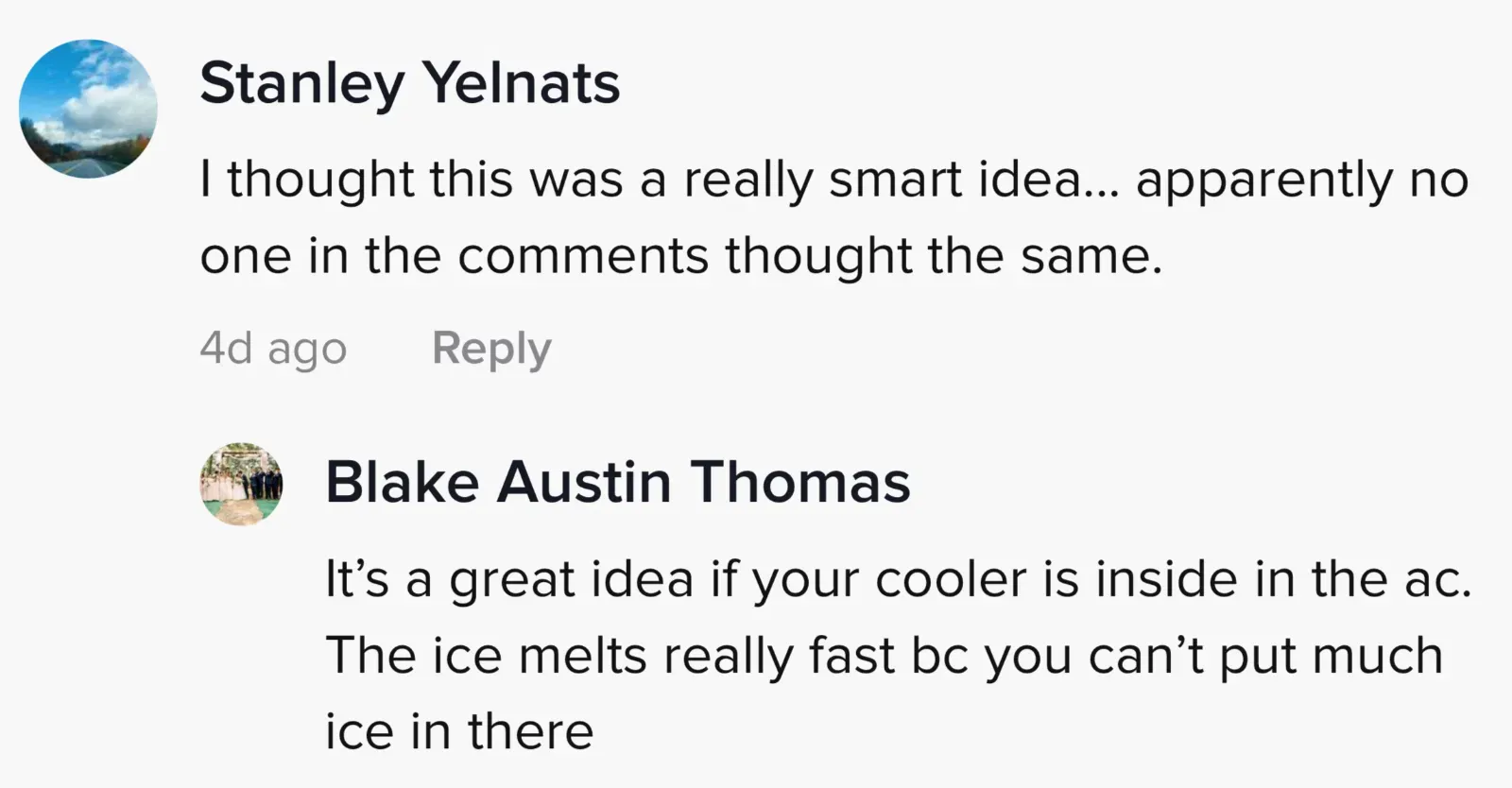
Task: Click the word "cooler" in Blake's reply
Action: click(951, 578)
